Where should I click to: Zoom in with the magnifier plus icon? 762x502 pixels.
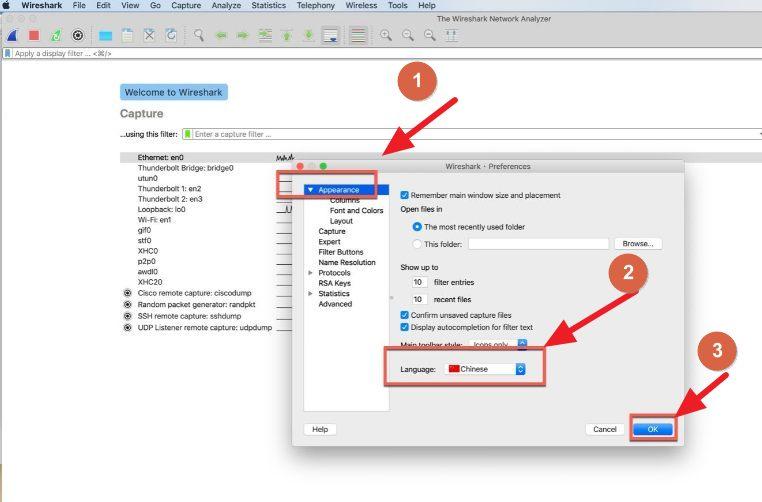[386, 35]
